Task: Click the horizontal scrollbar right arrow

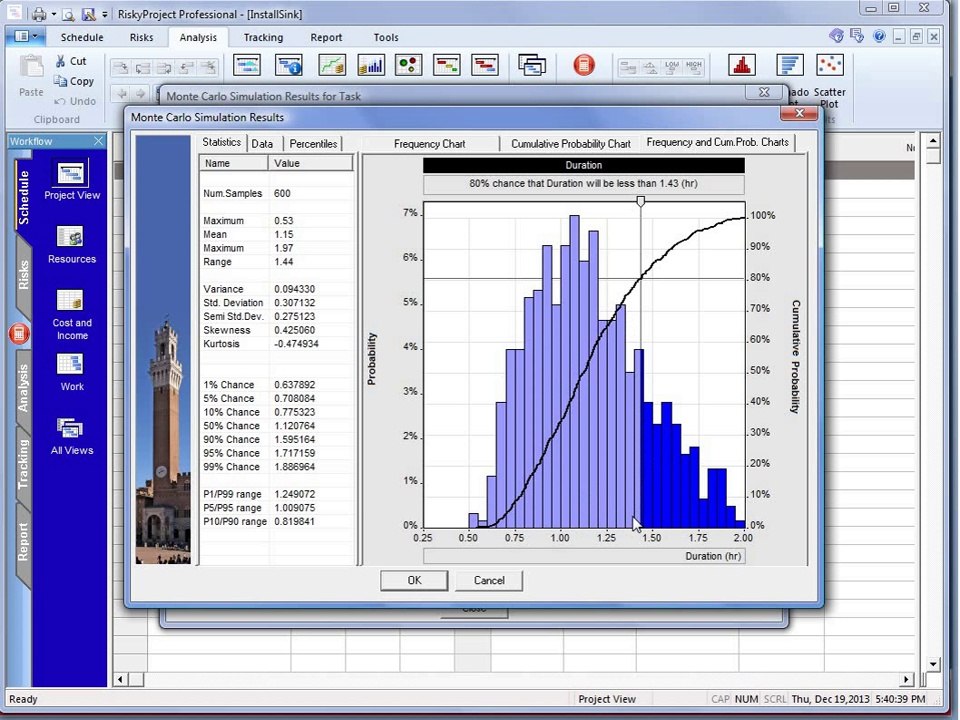Action: click(x=906, y=679)
